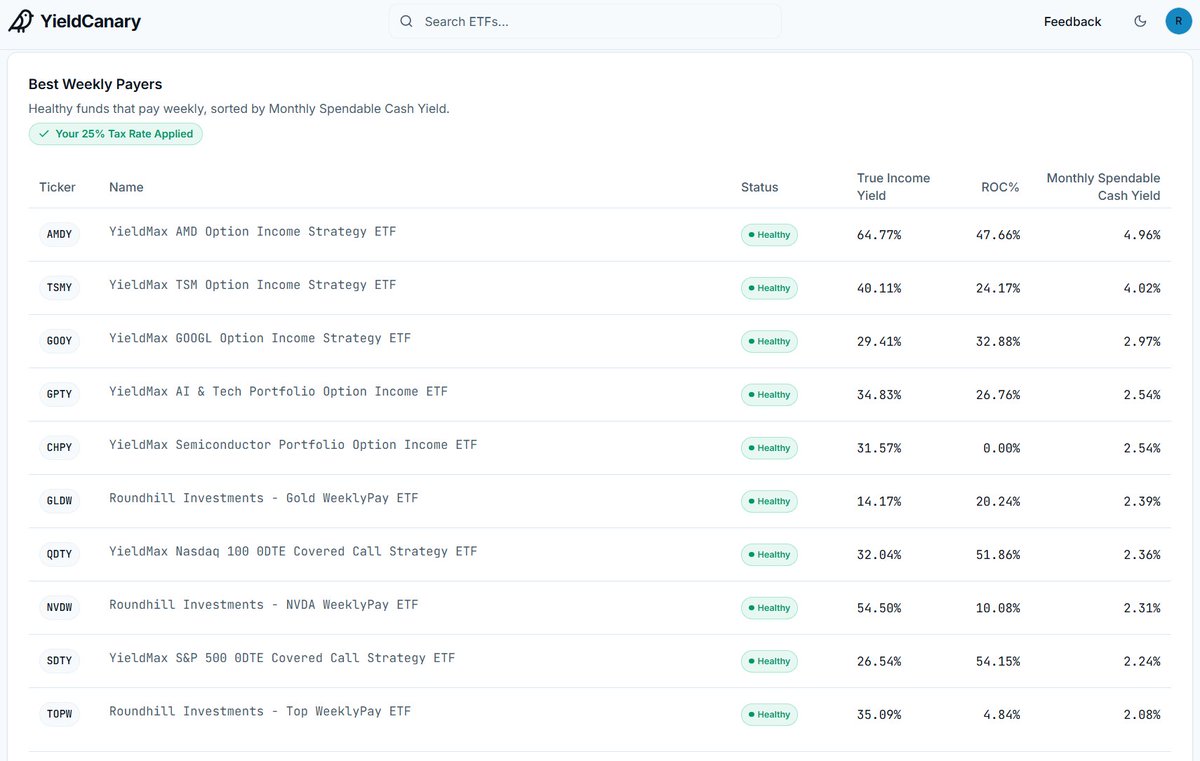This screenshot has width=1200, height=761.
Task: Sort by the Ticker column header
Action: [57, 187]
